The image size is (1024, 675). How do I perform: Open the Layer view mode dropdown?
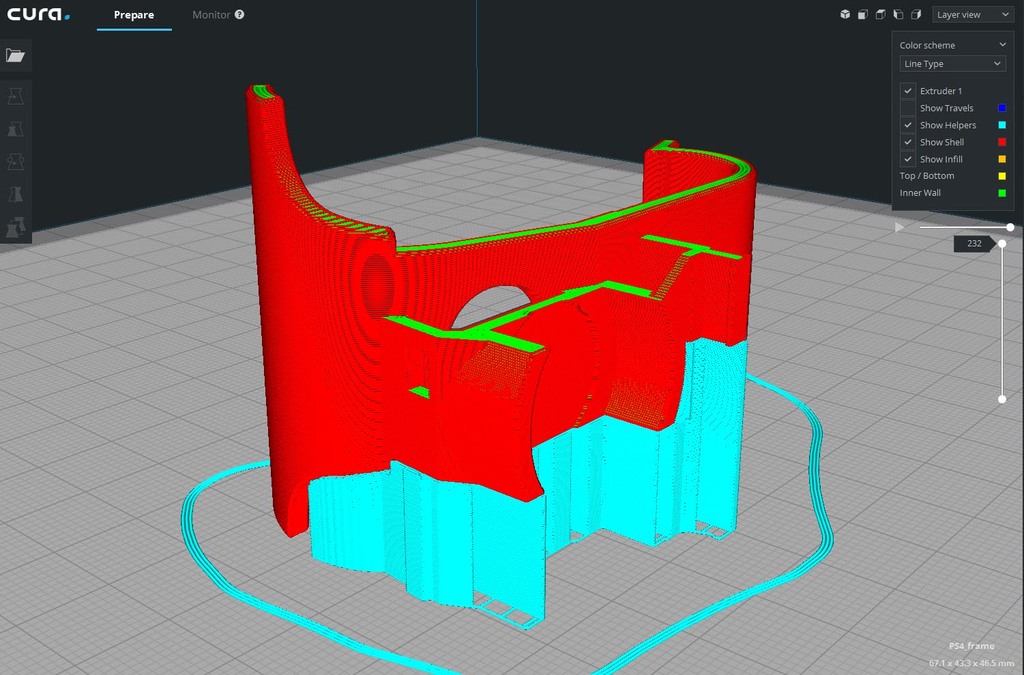pyautogui.click(x=973, y=15)
